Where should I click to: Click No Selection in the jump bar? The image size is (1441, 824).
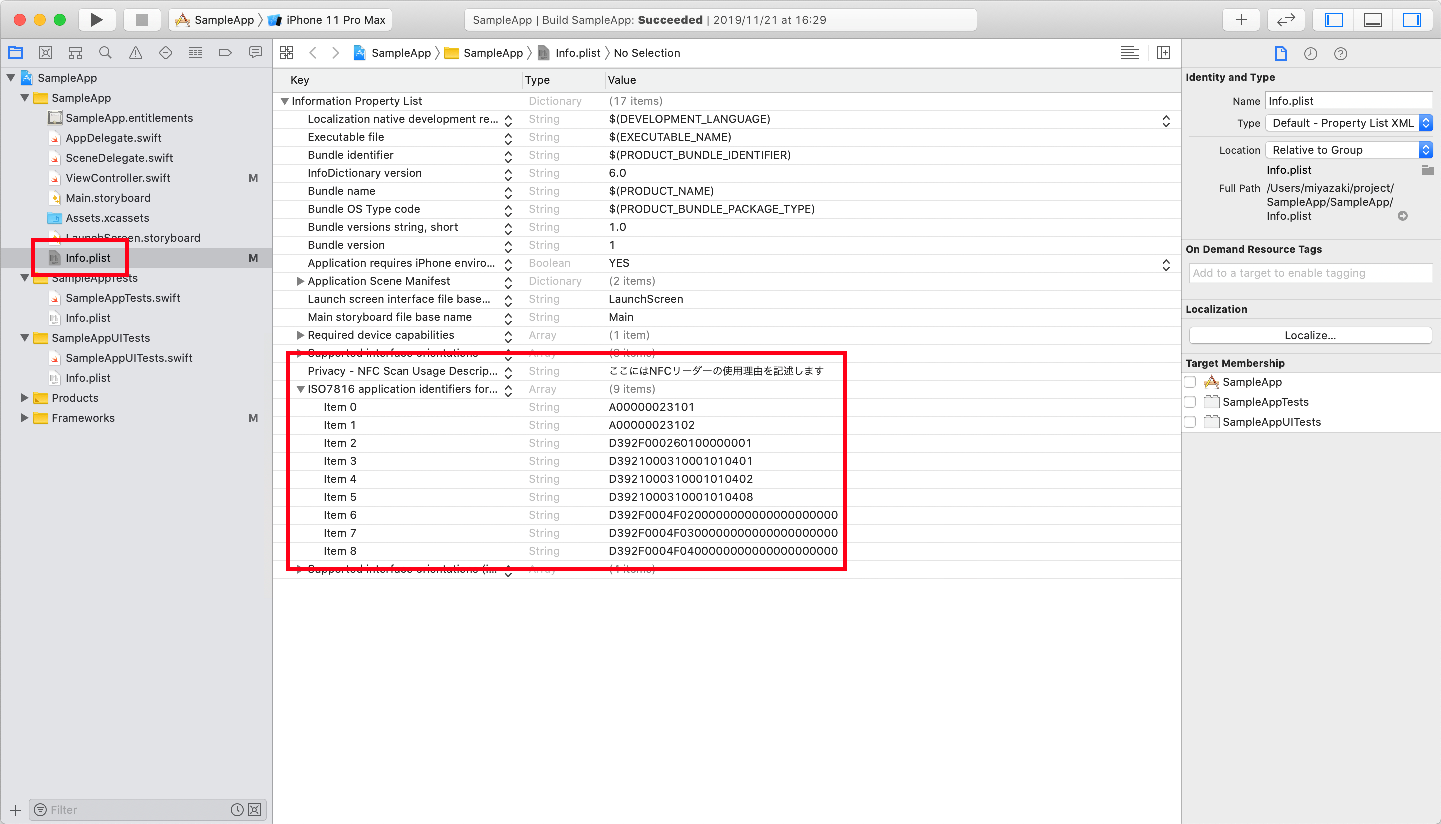point(647,53)
